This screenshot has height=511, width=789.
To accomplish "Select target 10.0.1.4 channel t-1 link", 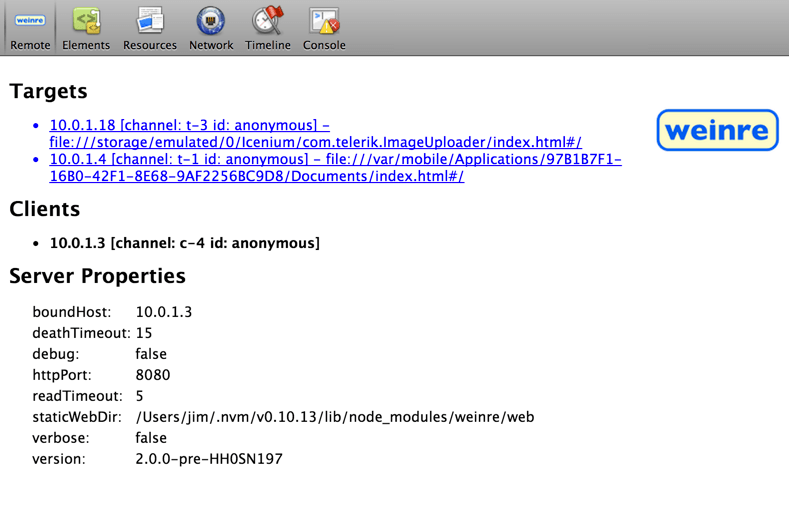I will pyautogui.click(x=336, y=167).
